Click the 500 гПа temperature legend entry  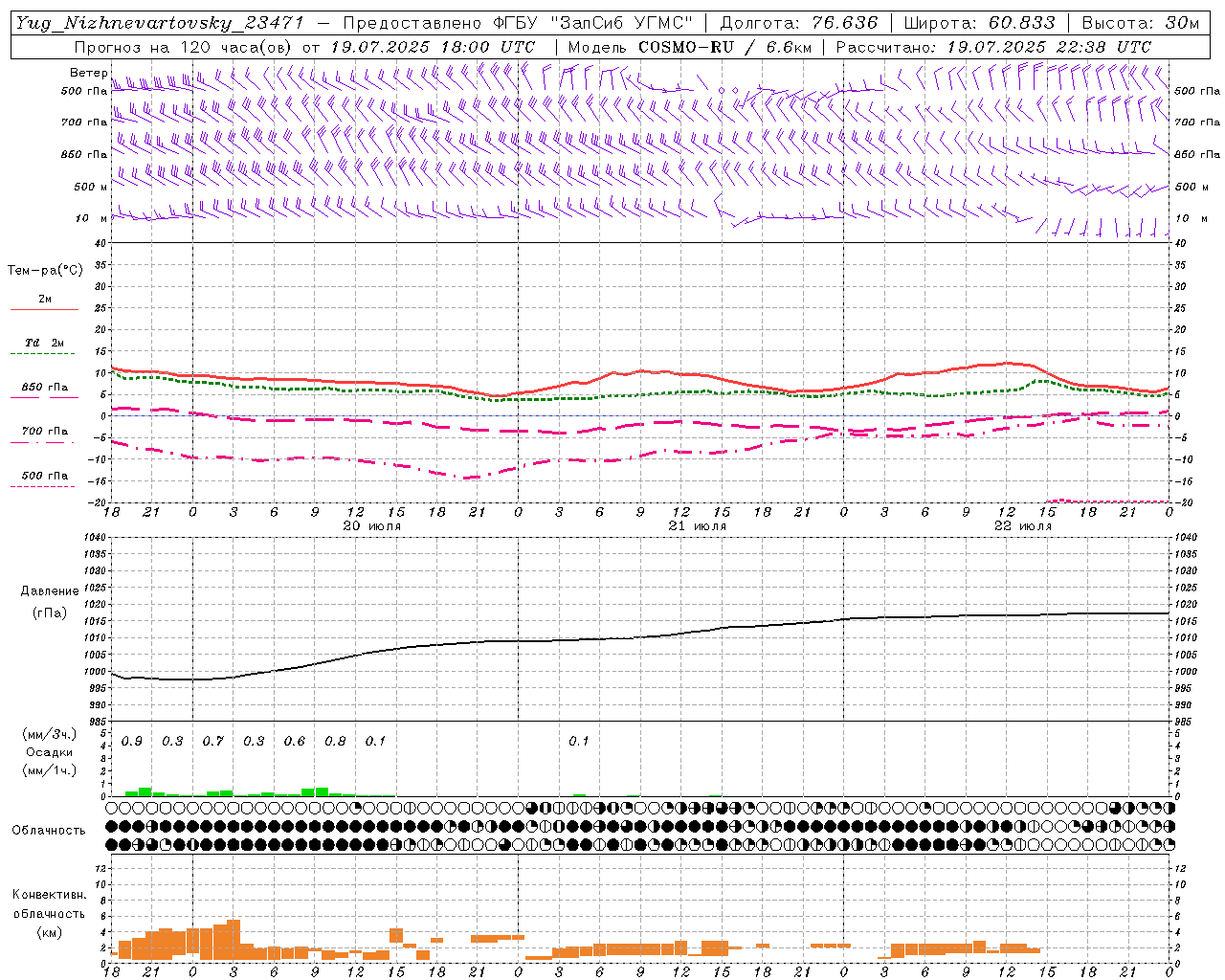(45, 475)
